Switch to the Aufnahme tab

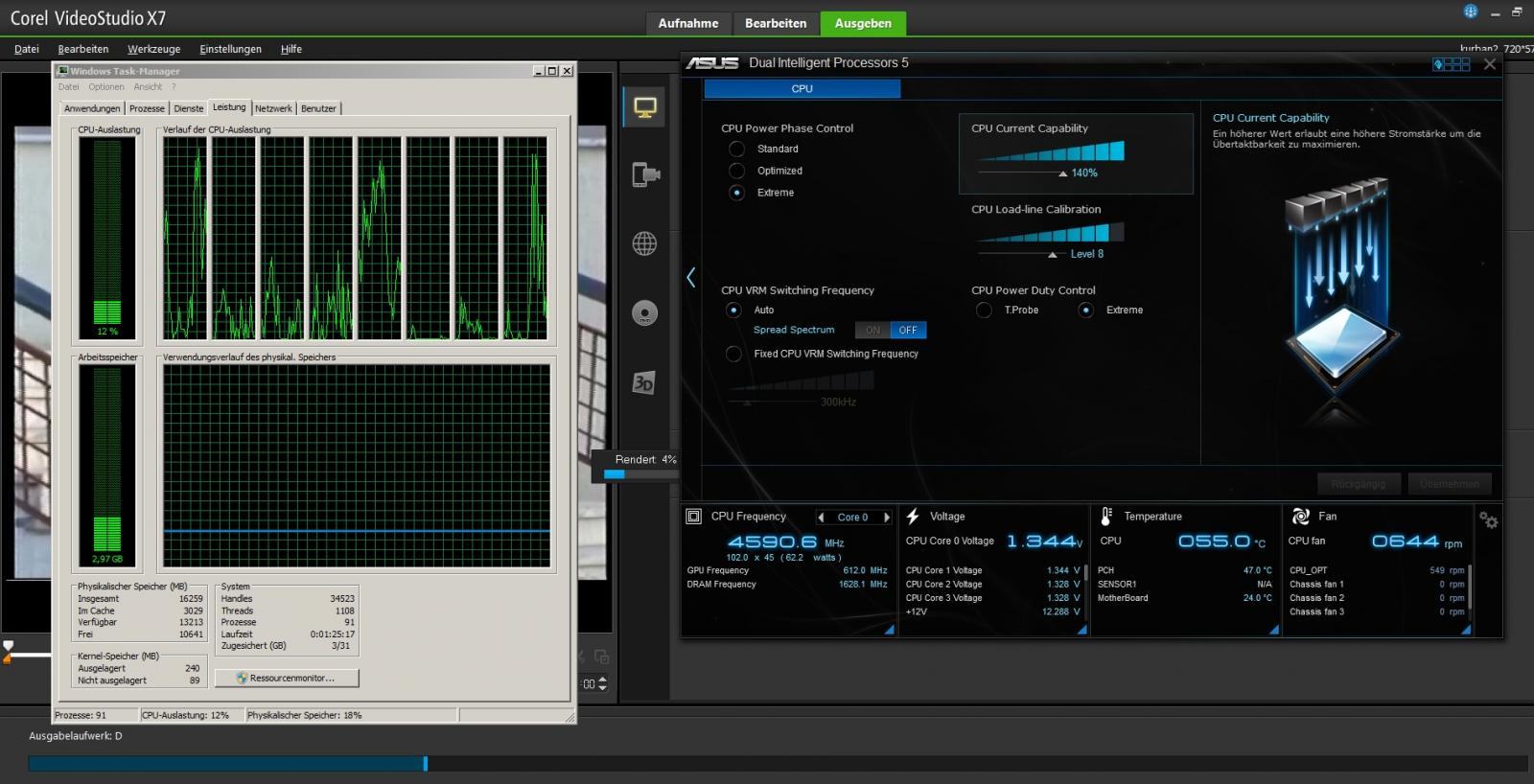pos(688,23)
